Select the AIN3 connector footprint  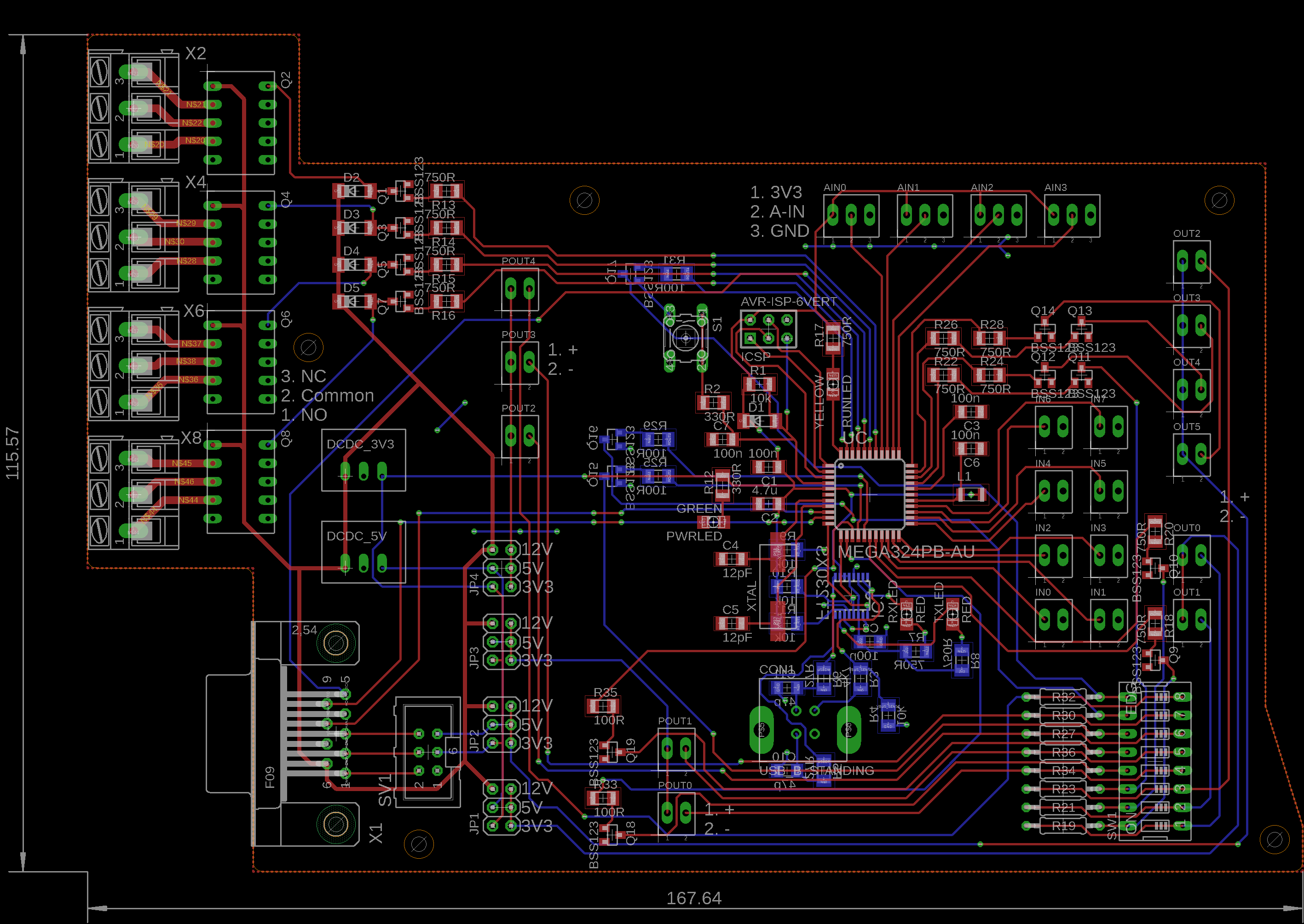1073,216
